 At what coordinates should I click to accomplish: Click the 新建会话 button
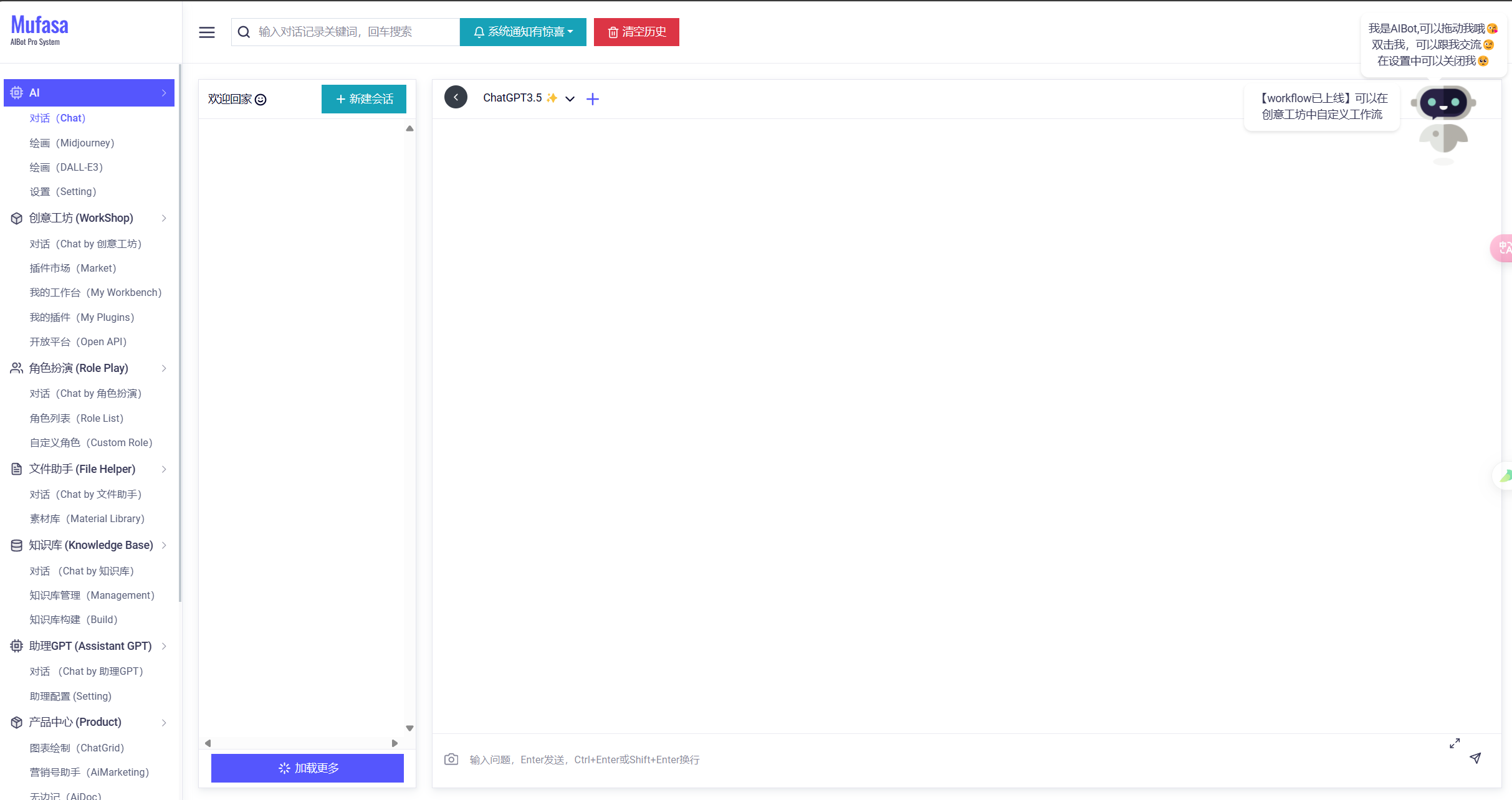364,99
